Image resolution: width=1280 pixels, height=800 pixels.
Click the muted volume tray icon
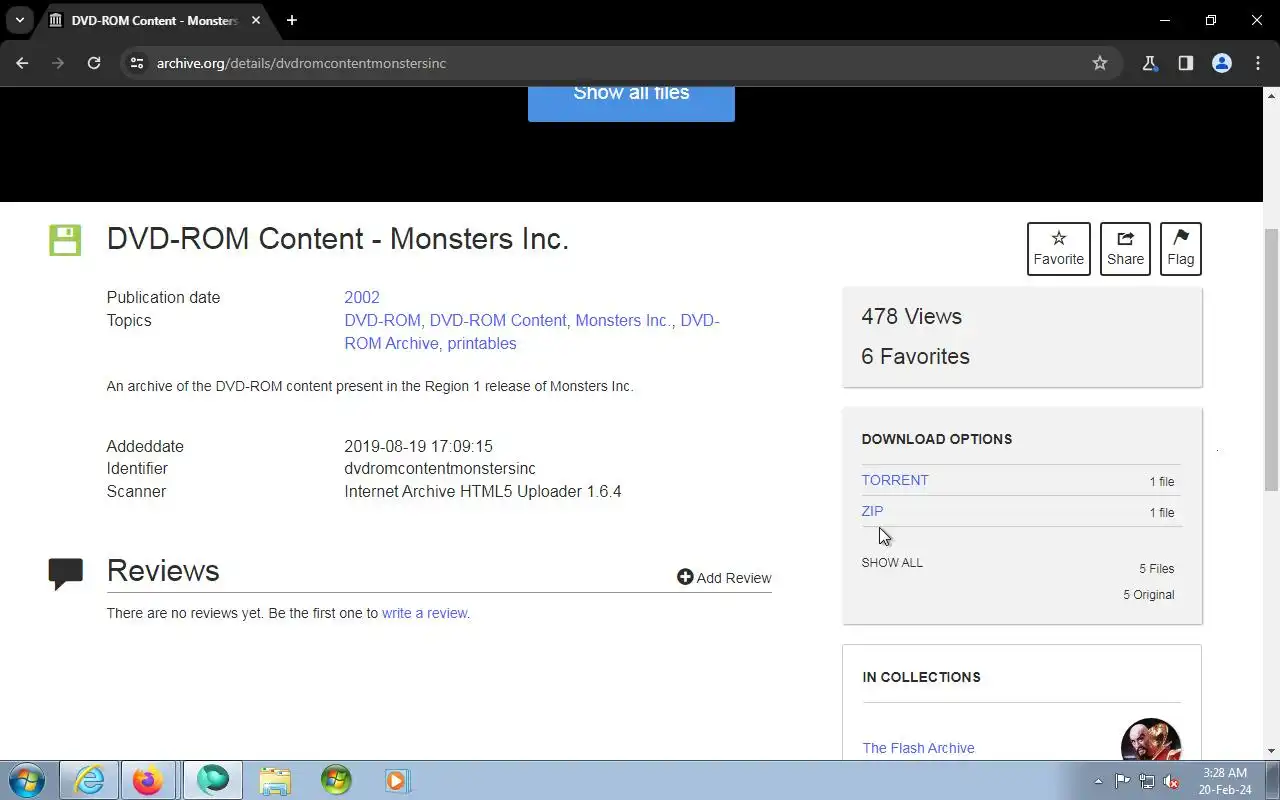1171,781
